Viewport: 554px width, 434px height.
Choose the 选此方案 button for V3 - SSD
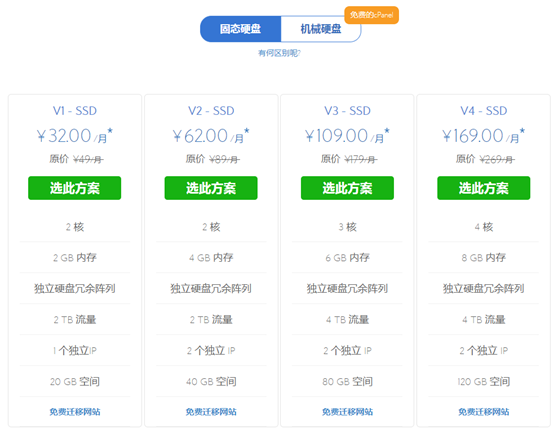347,188
